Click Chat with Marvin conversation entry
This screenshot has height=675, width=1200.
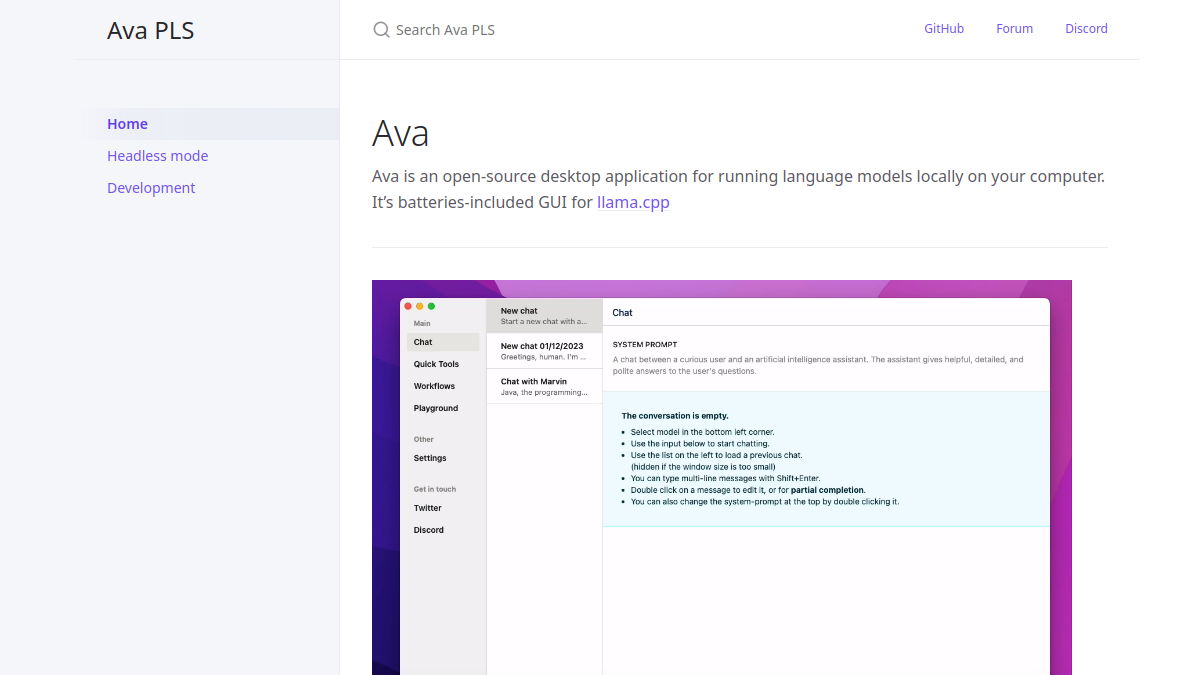(544, 386)
